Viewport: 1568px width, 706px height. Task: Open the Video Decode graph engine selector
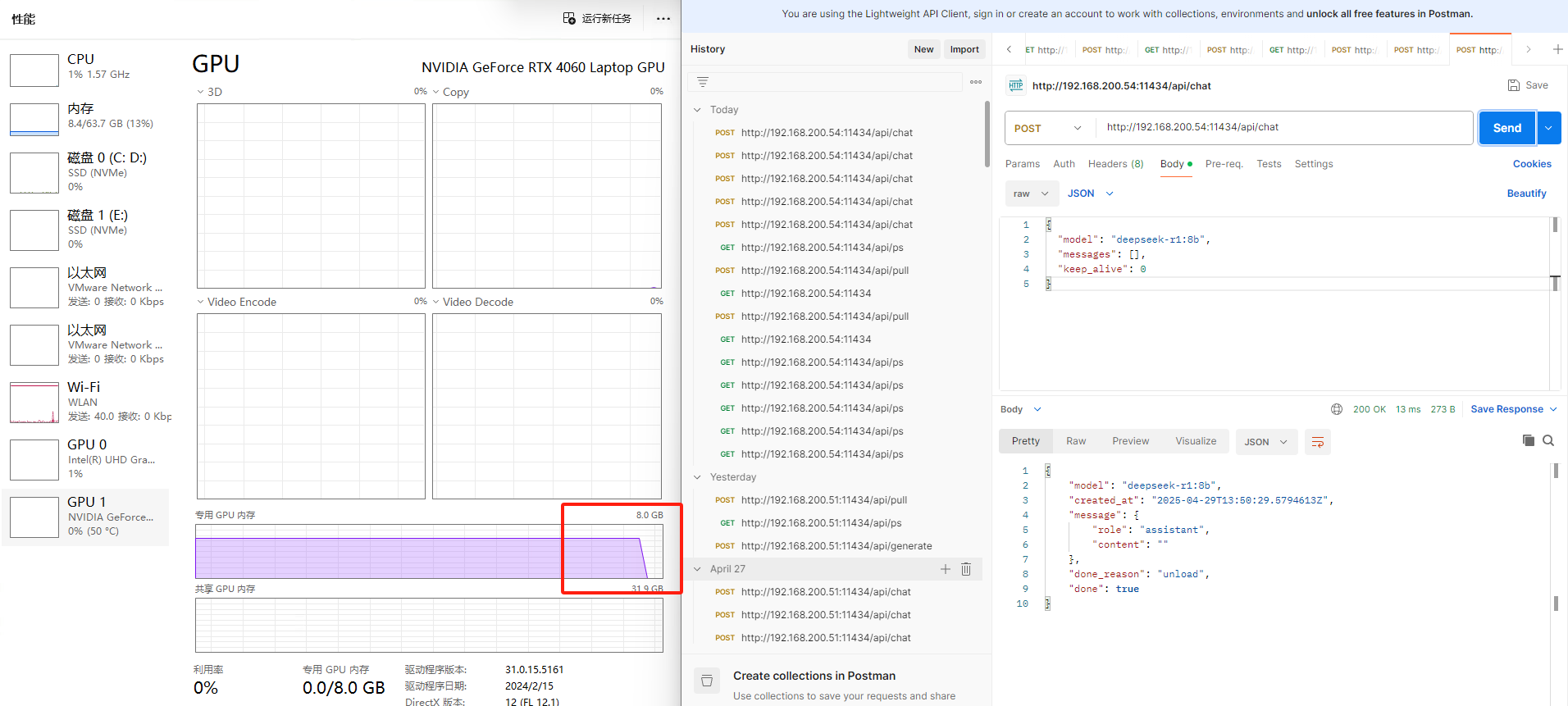pyautogui.click(x=472, y=302)
